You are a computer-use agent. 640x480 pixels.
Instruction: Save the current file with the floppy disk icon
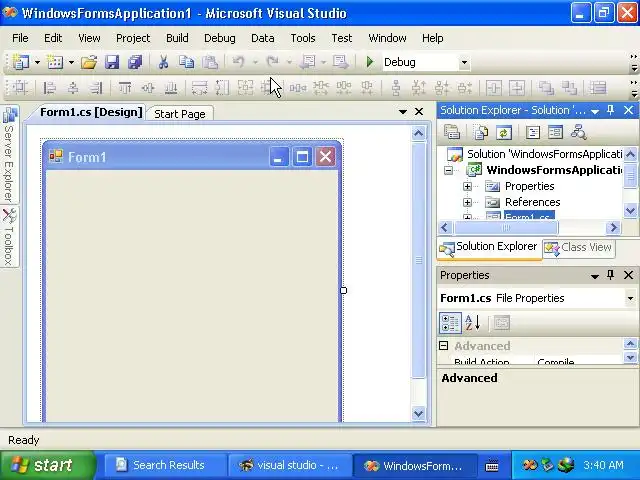[x=112, y=62]
